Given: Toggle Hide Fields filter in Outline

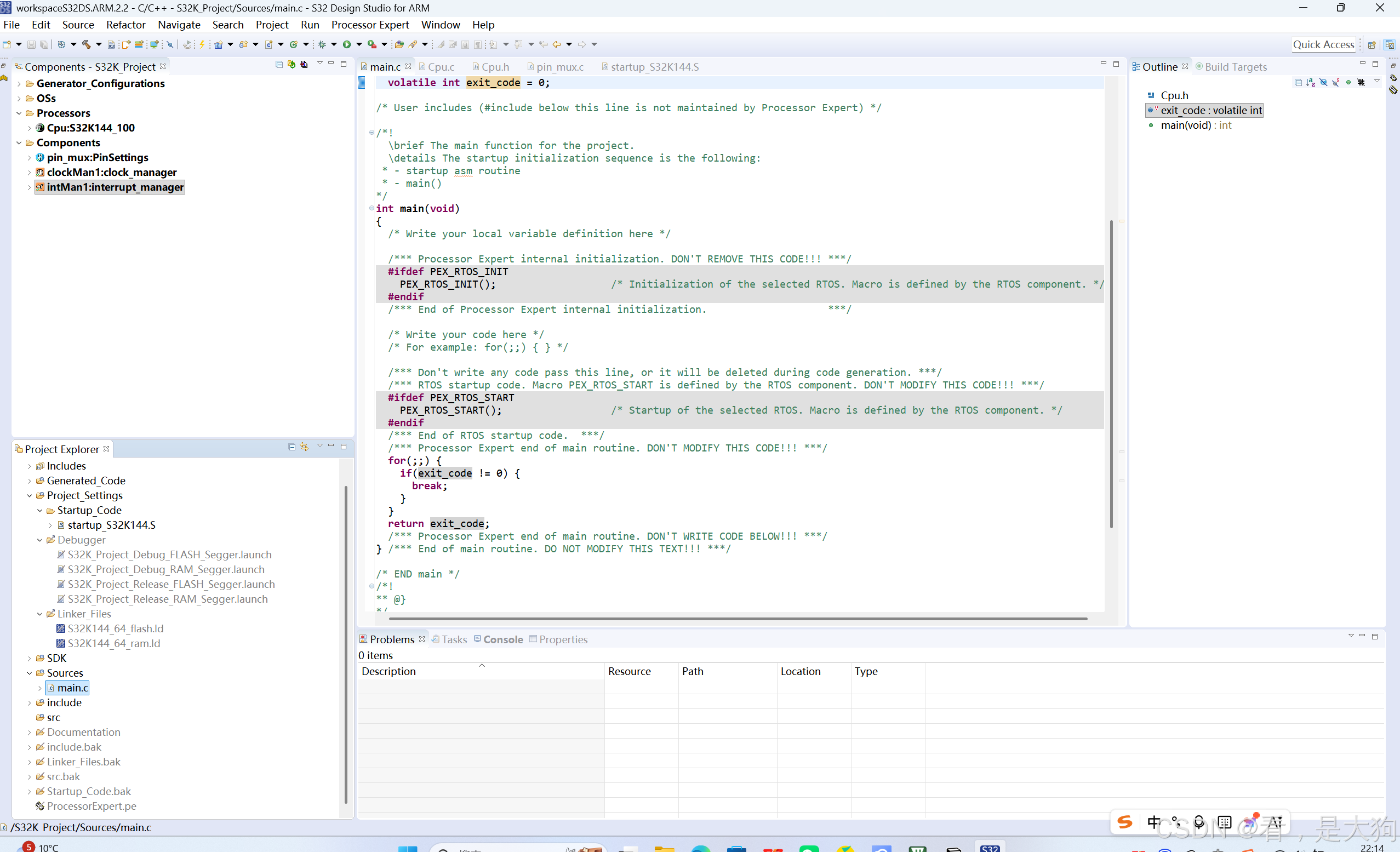Looking at the screenshot, I should [x=1323, y=82].
